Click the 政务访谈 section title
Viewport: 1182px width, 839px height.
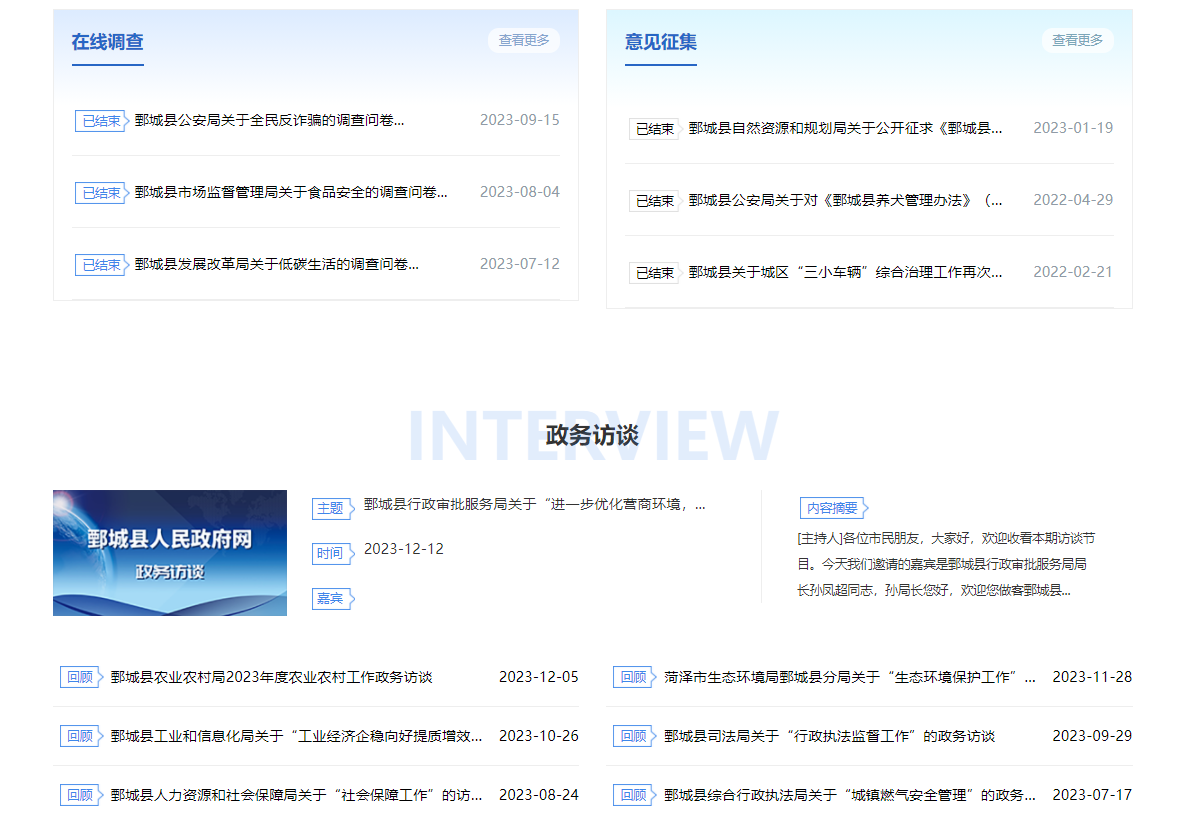pyautogui.click(x=592, y=435)
